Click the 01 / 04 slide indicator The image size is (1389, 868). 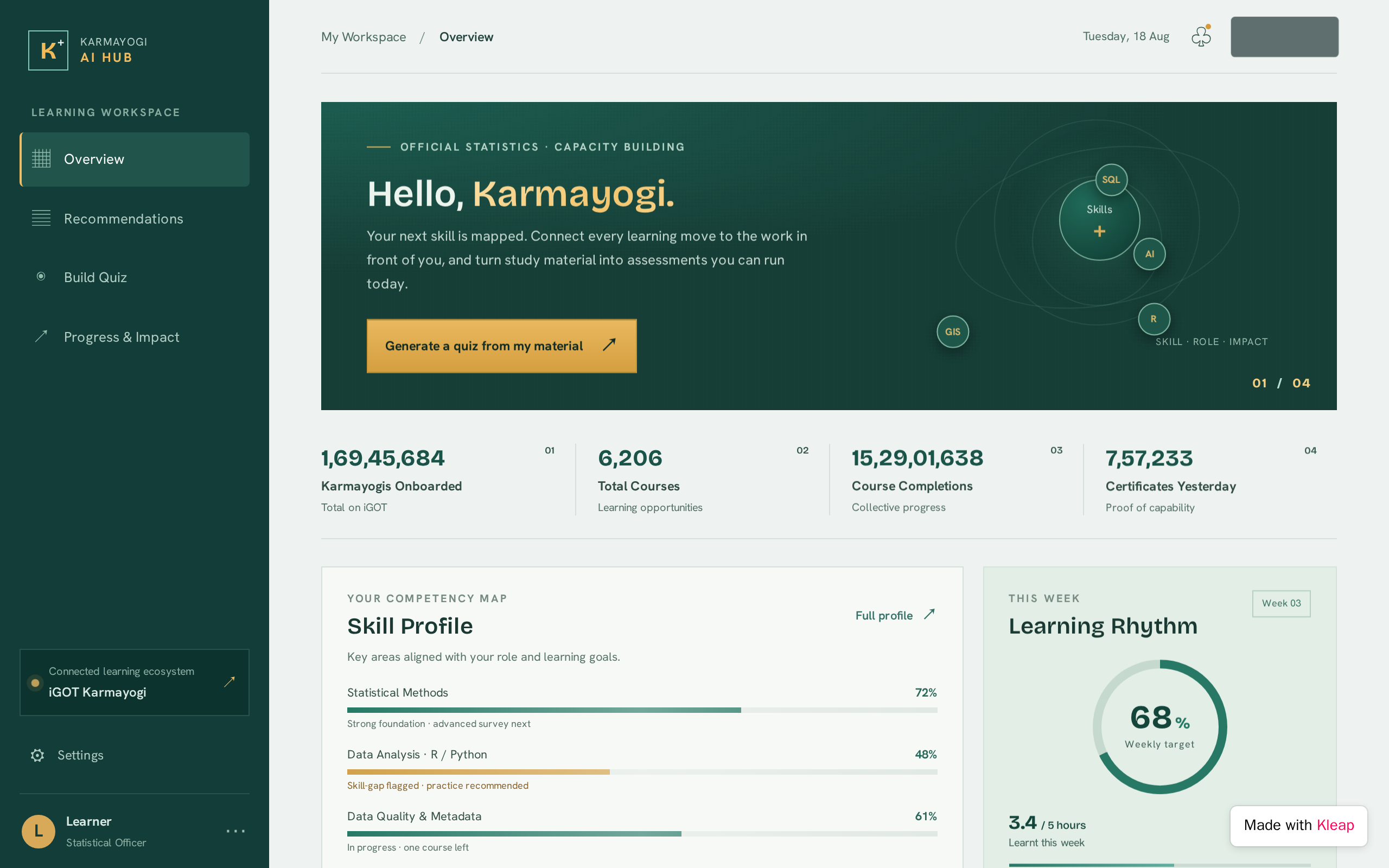[x=1281, y=384]
